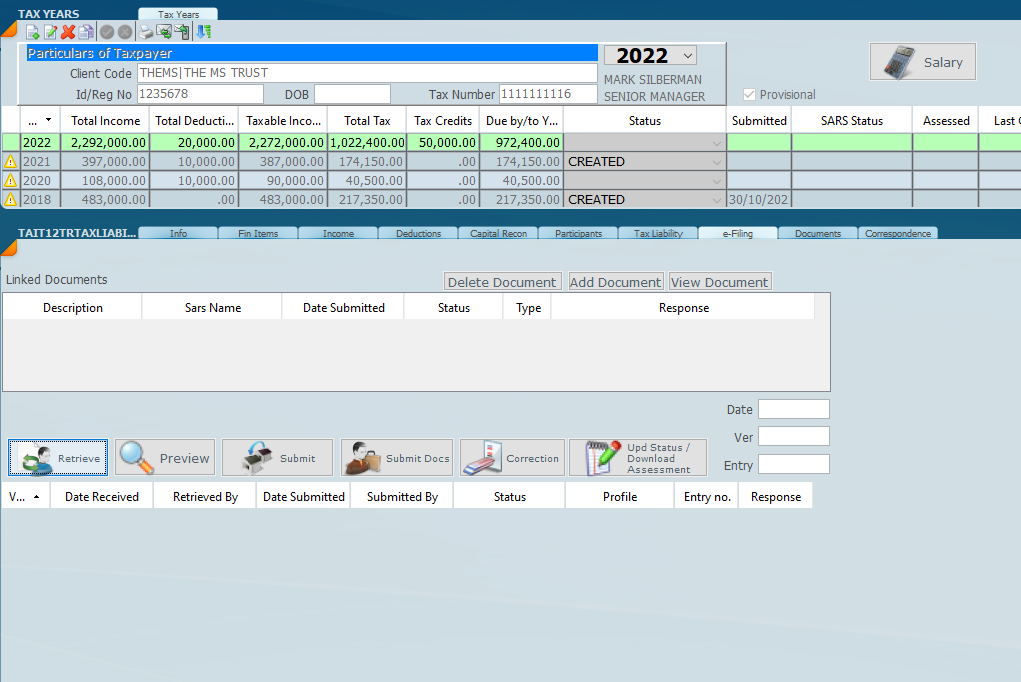Expand Status dropdown for 2021 row

click(x=715, y=162)
